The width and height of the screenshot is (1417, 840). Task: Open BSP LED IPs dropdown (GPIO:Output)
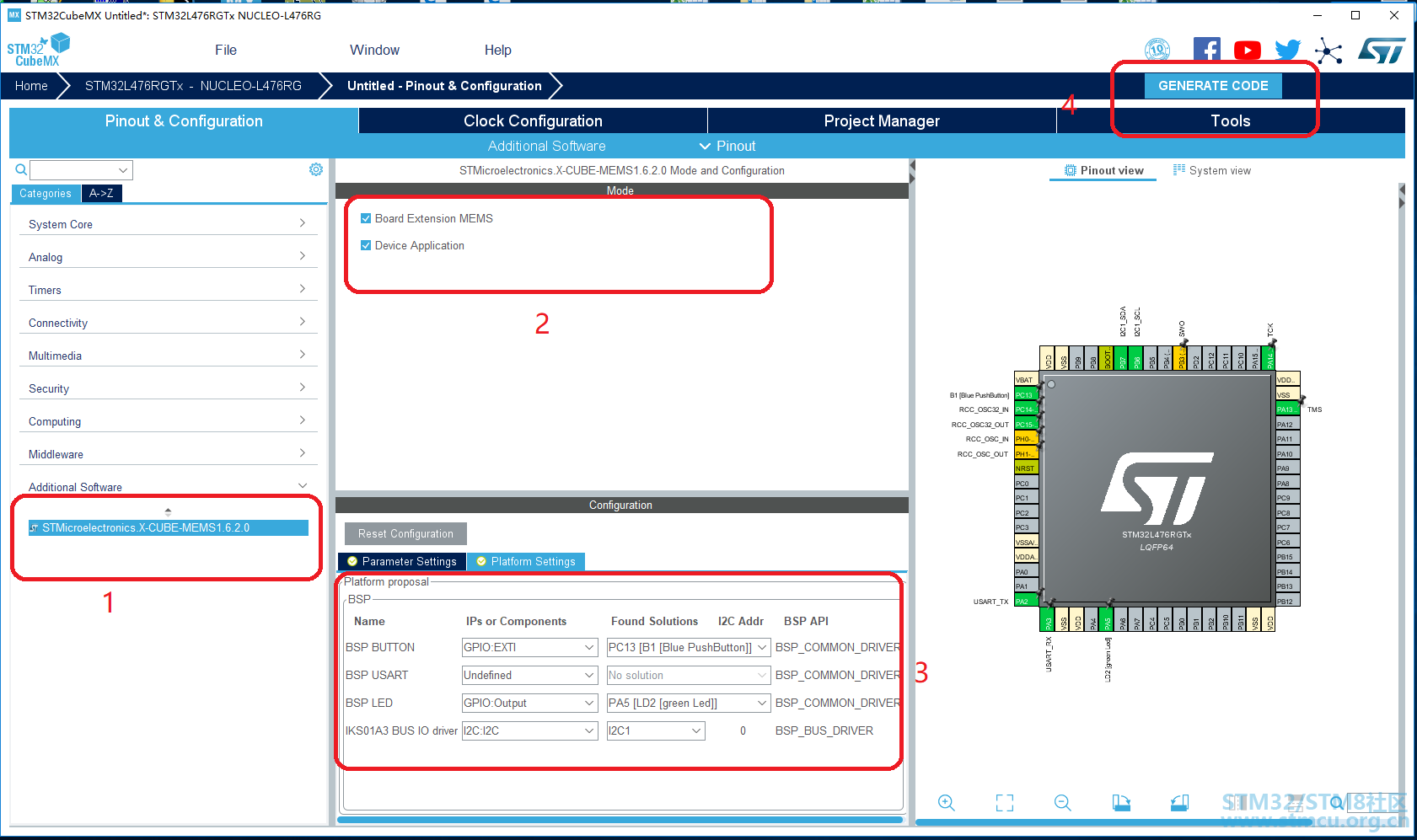point(530,703)
